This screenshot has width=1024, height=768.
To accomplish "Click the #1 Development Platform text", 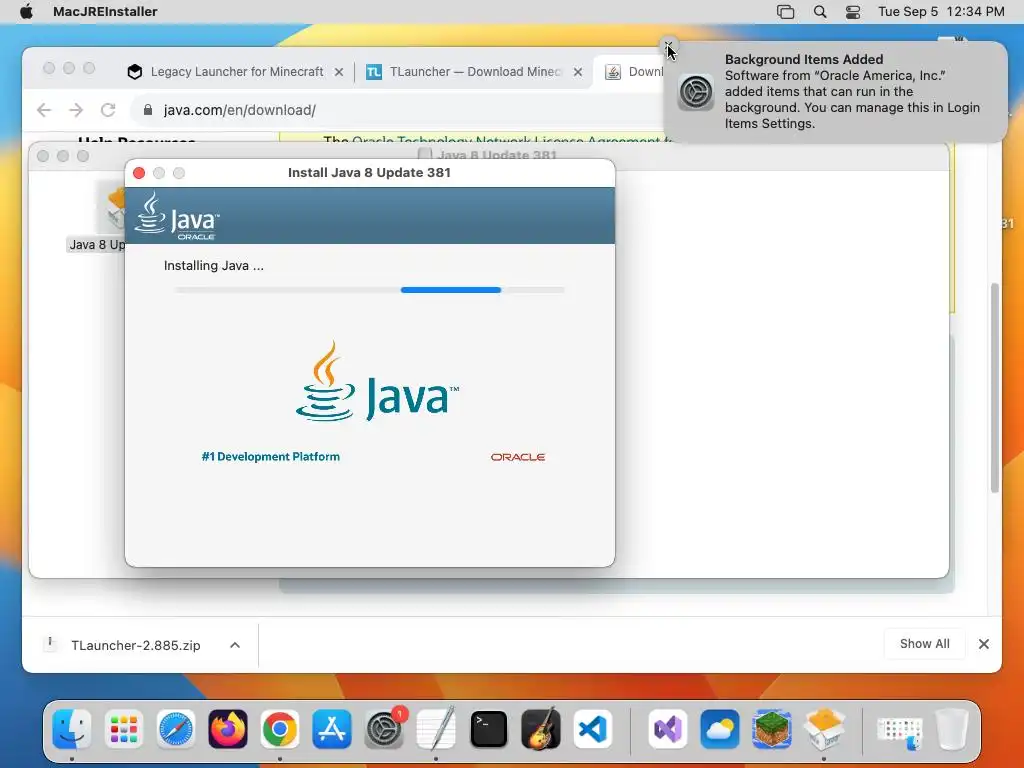I will click(x=270, y=456).
